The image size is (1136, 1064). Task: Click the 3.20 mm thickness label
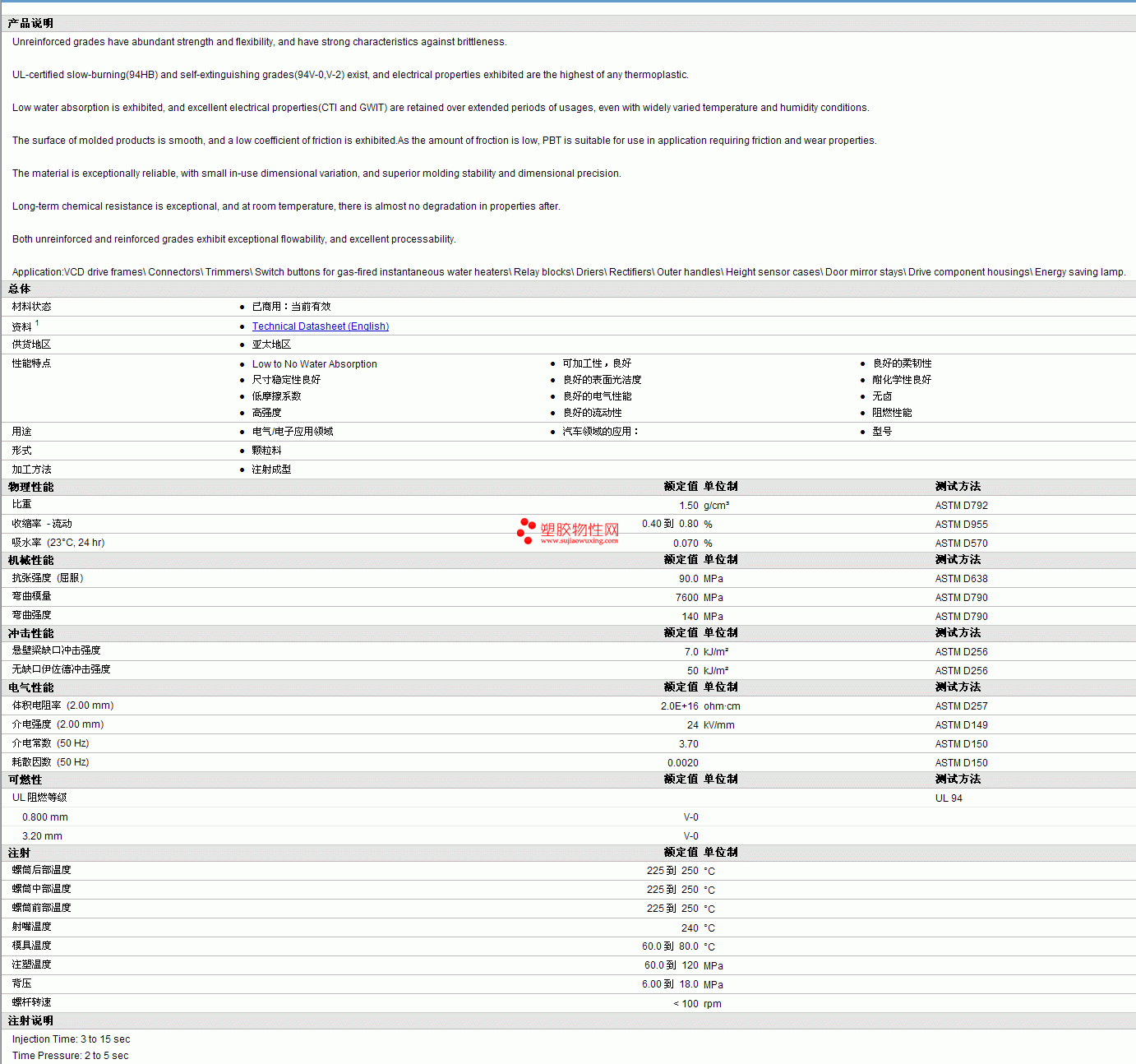coord(42,836)
